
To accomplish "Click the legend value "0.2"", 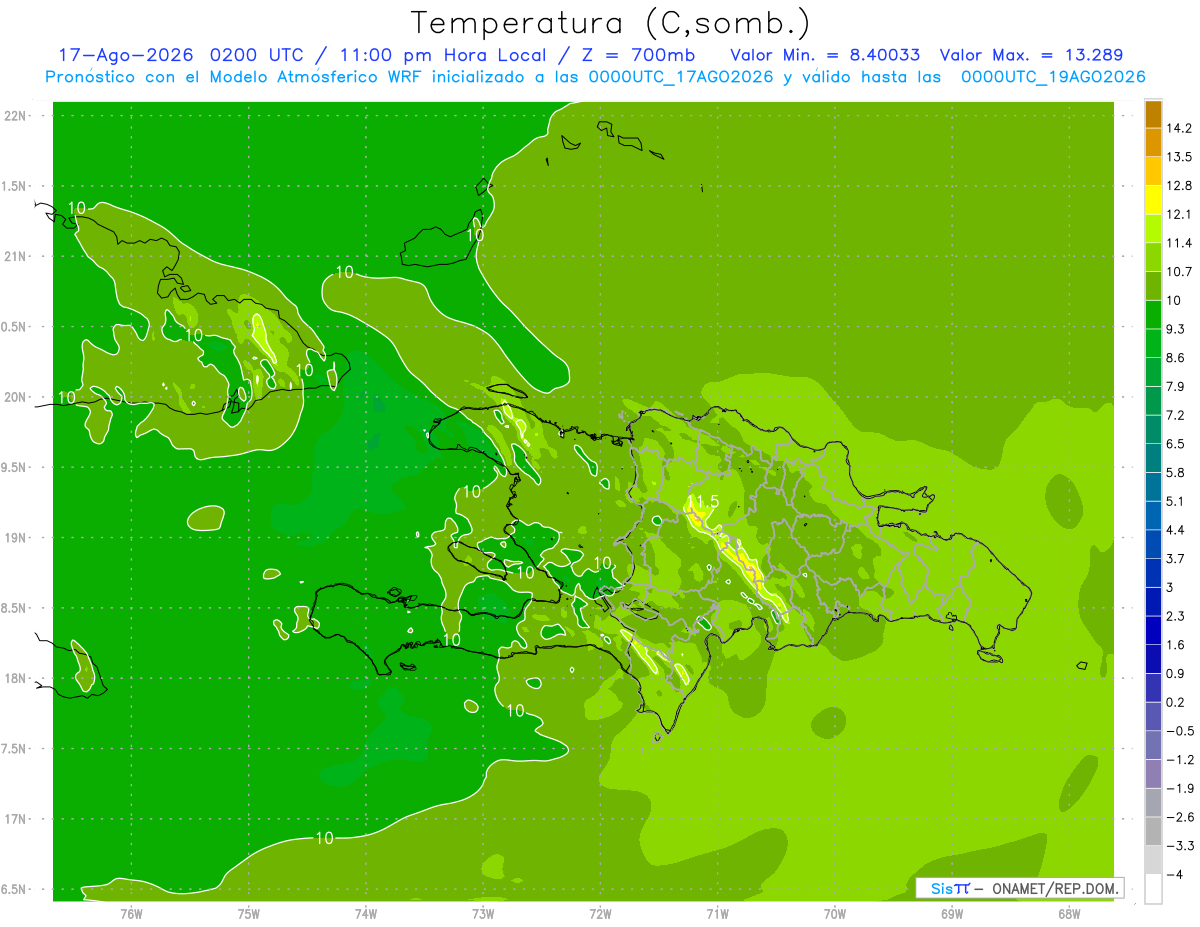I will (1176, 703).
